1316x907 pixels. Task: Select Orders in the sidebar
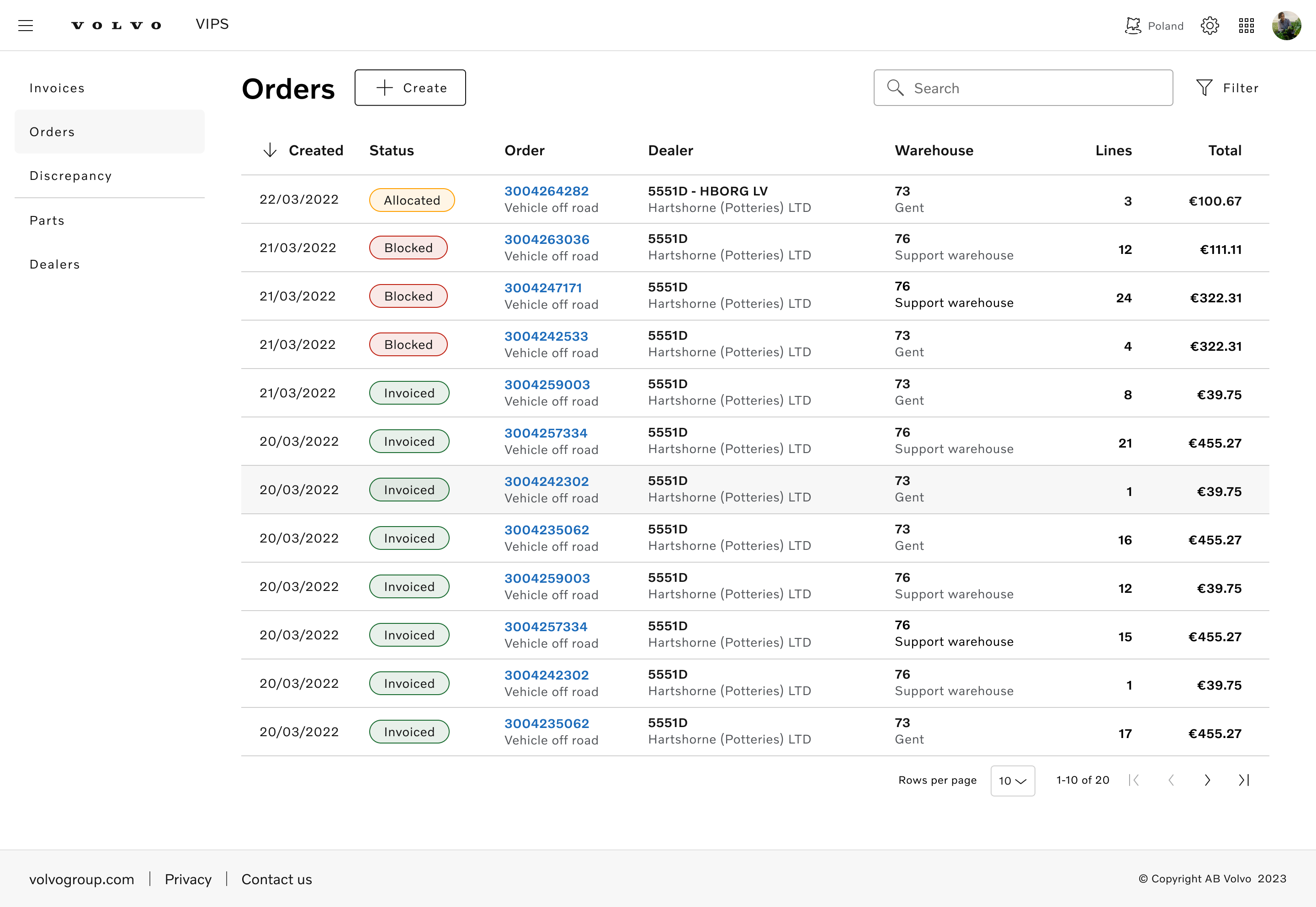[x=110, y=132]
